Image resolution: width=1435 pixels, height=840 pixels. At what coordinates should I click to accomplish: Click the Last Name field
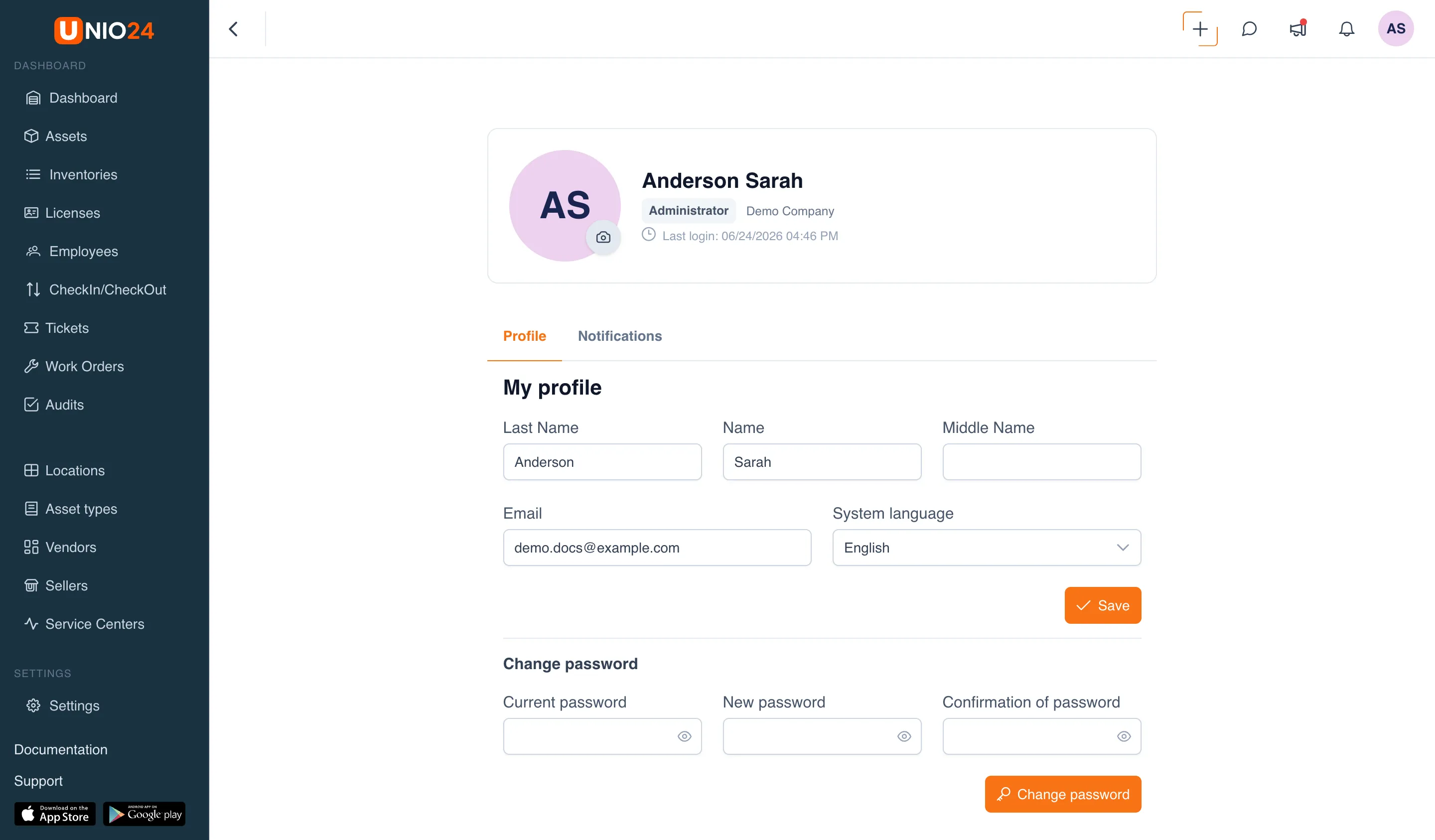(602, 462)
